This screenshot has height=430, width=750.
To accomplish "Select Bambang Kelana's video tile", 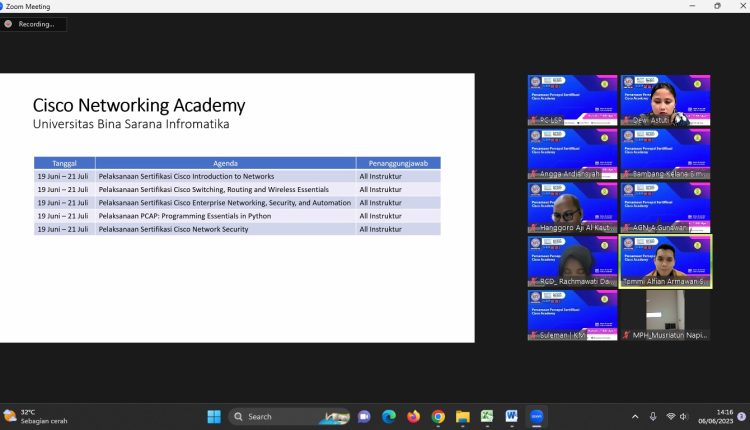I will coord(665,154).
